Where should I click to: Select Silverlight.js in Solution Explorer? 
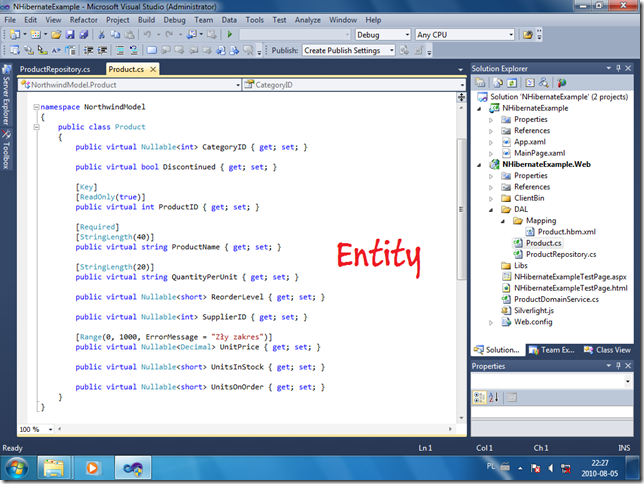coord(534,311)
